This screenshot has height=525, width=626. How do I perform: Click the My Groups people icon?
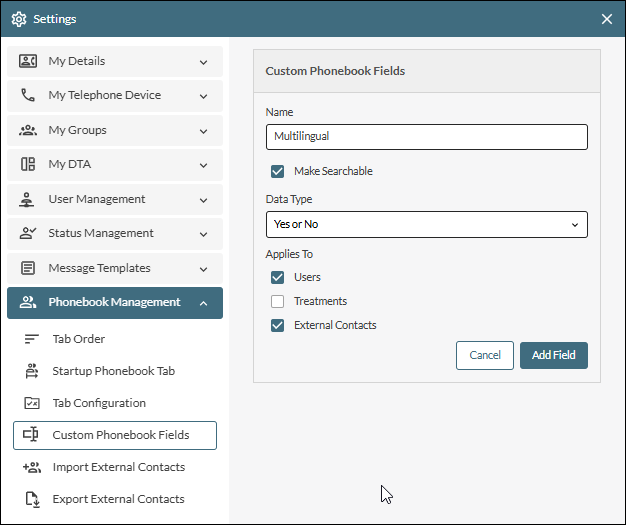(x=28, y=130)
